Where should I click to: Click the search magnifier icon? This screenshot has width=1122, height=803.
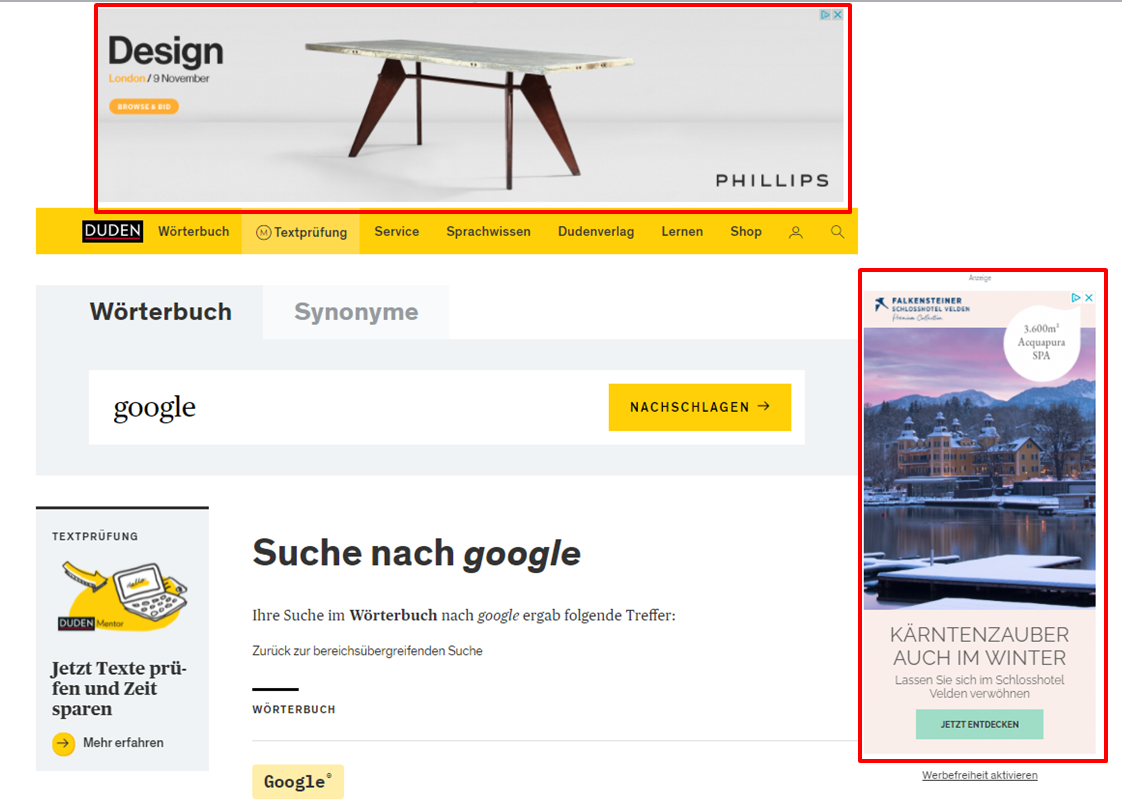click(836, 231)
